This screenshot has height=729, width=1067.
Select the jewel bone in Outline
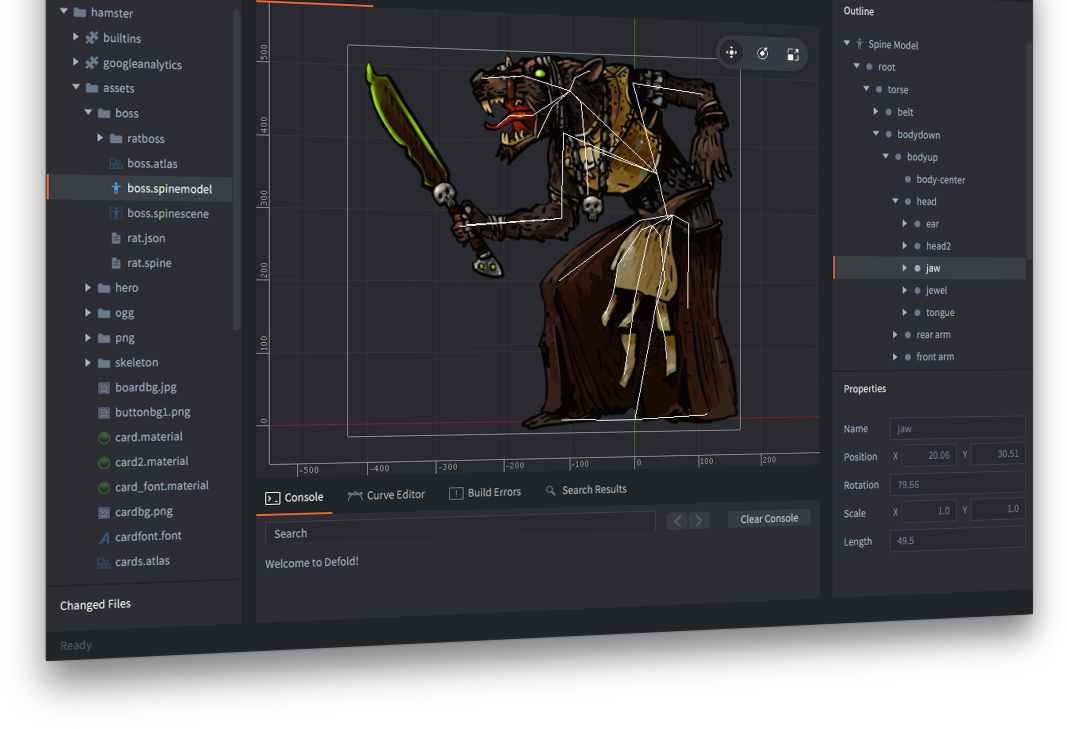[936, 290]
